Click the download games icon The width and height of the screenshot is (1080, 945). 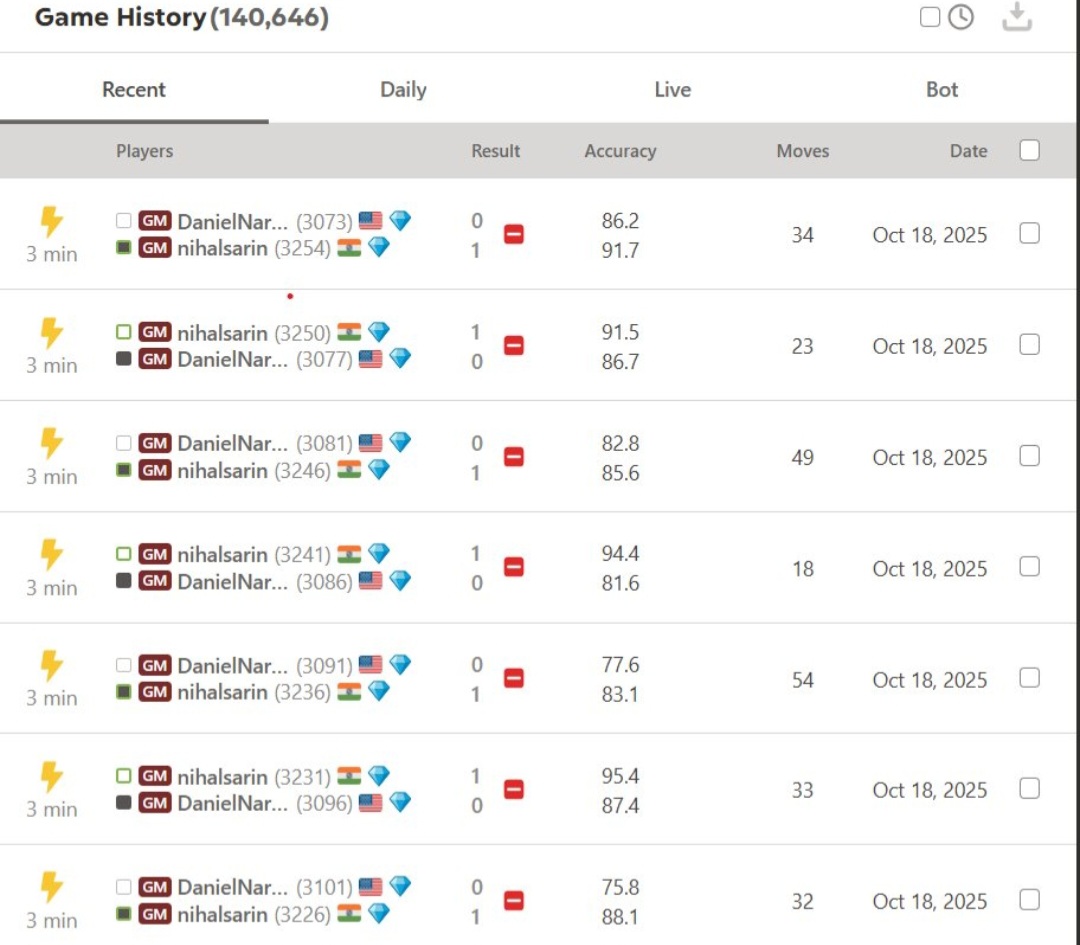(x=1017, y=17)
